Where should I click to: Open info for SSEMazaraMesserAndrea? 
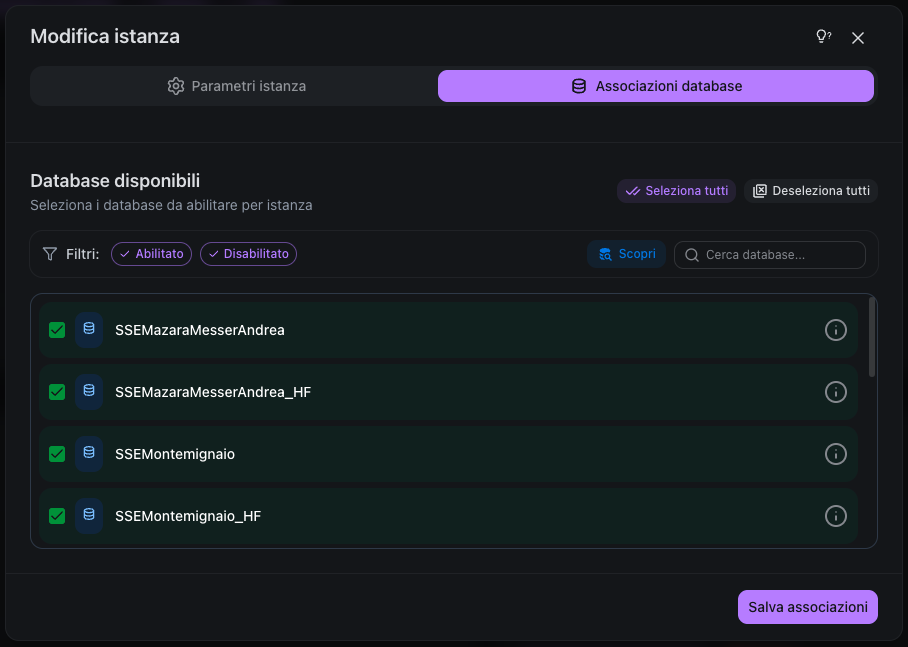836,330
